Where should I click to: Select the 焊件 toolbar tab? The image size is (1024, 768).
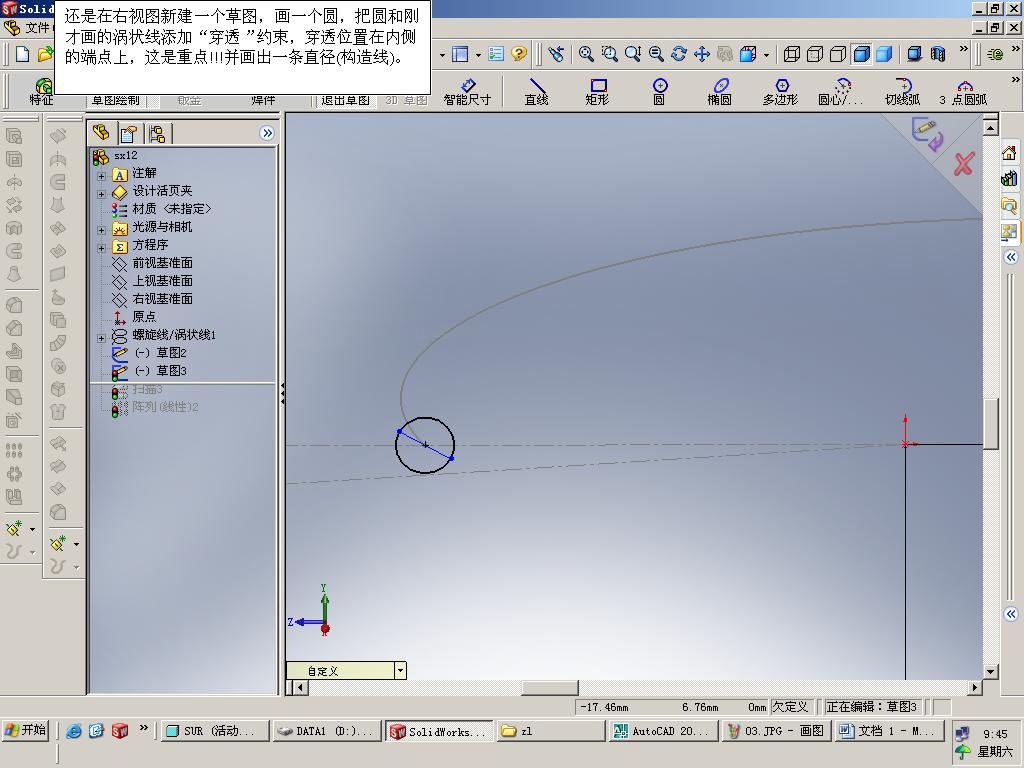(x=263, y=100)
